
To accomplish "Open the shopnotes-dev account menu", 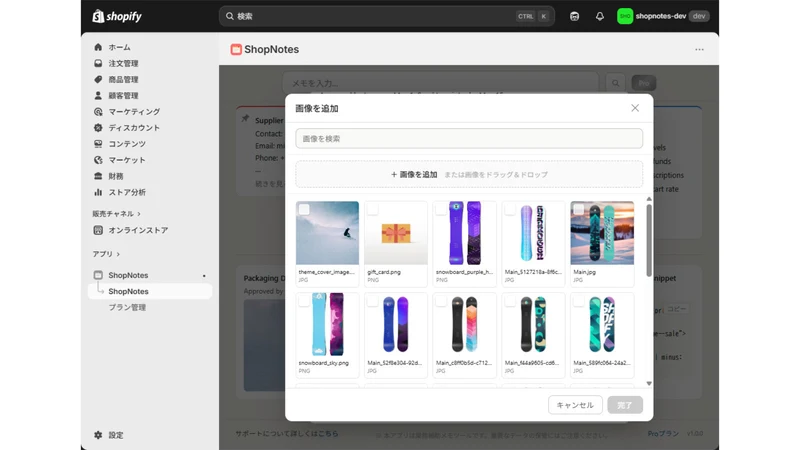I will tap(663, 16).
